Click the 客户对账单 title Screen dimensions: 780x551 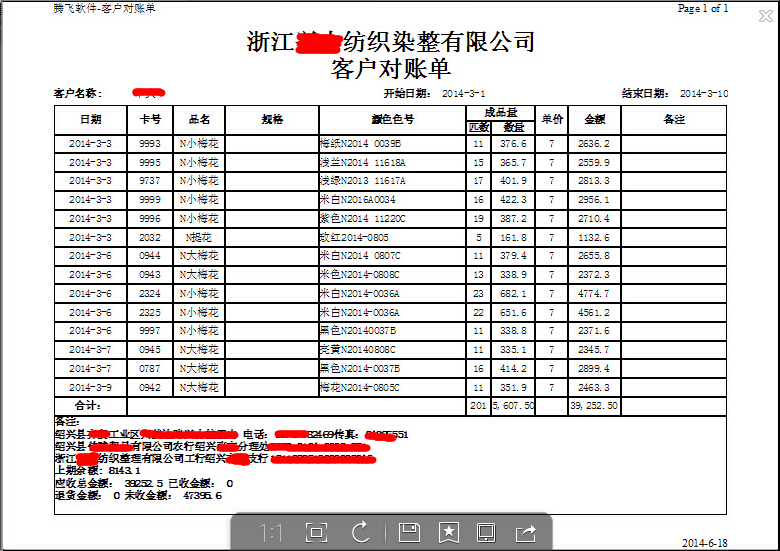coord(391,69)
